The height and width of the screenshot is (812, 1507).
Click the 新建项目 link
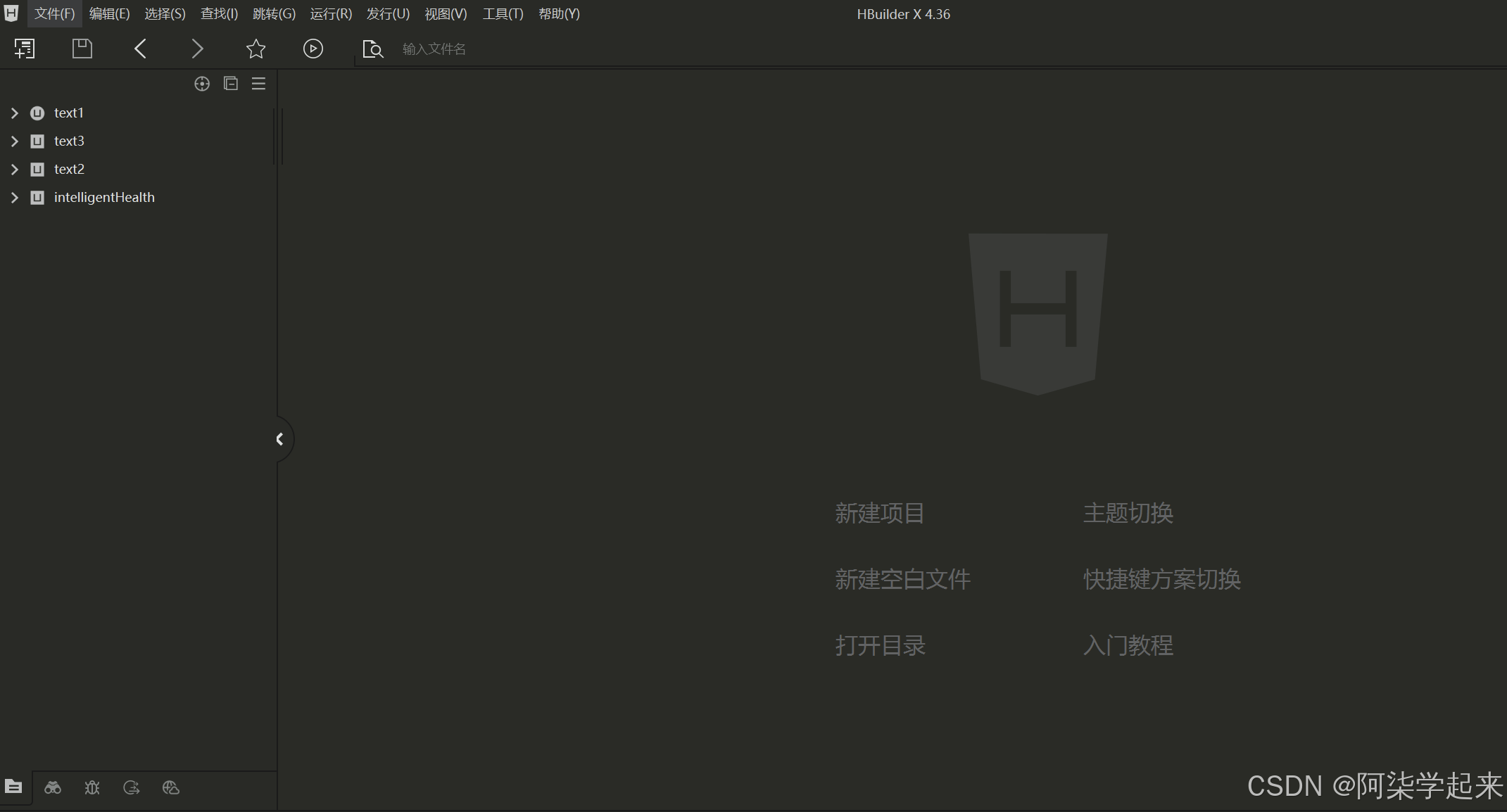[x=879, y=513]
